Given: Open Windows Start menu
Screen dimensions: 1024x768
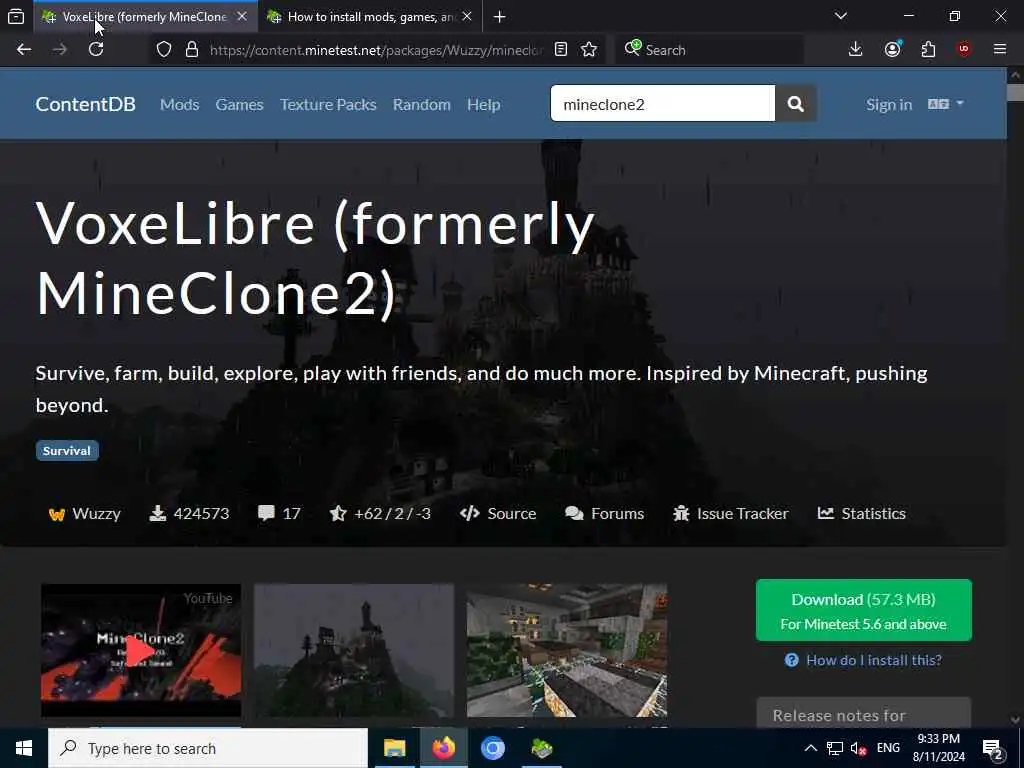Looking at the screenshot, I should (x=24, y=748).
